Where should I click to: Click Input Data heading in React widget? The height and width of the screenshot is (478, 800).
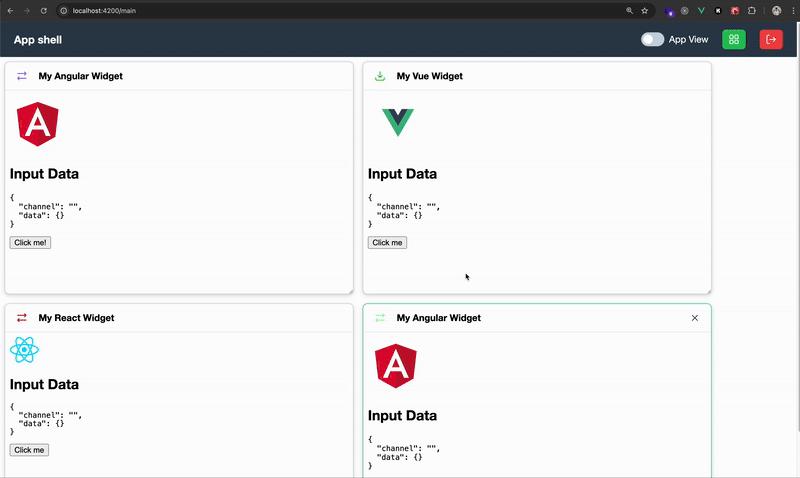click(44, 385)
